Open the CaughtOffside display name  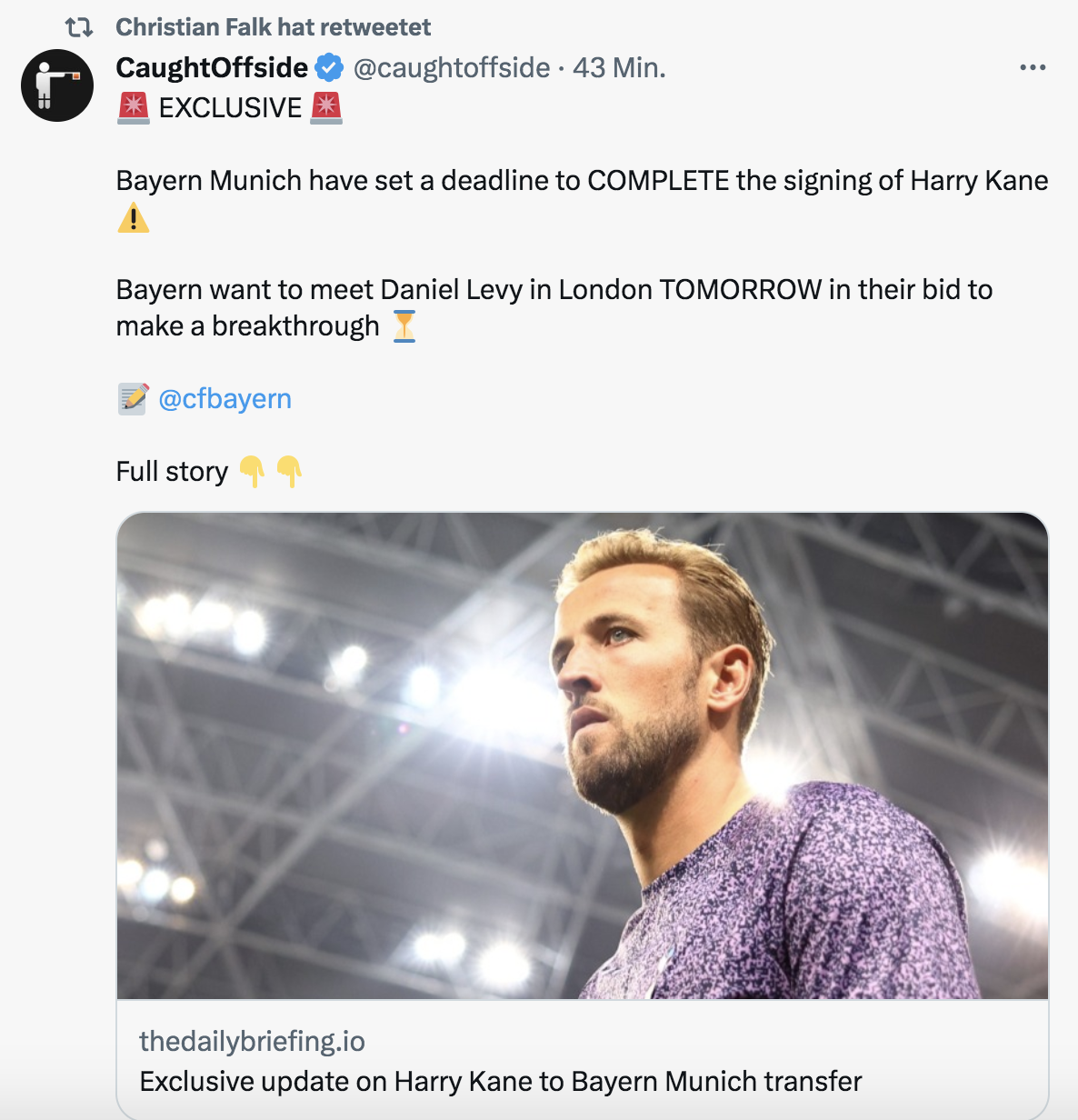point(212,67)
